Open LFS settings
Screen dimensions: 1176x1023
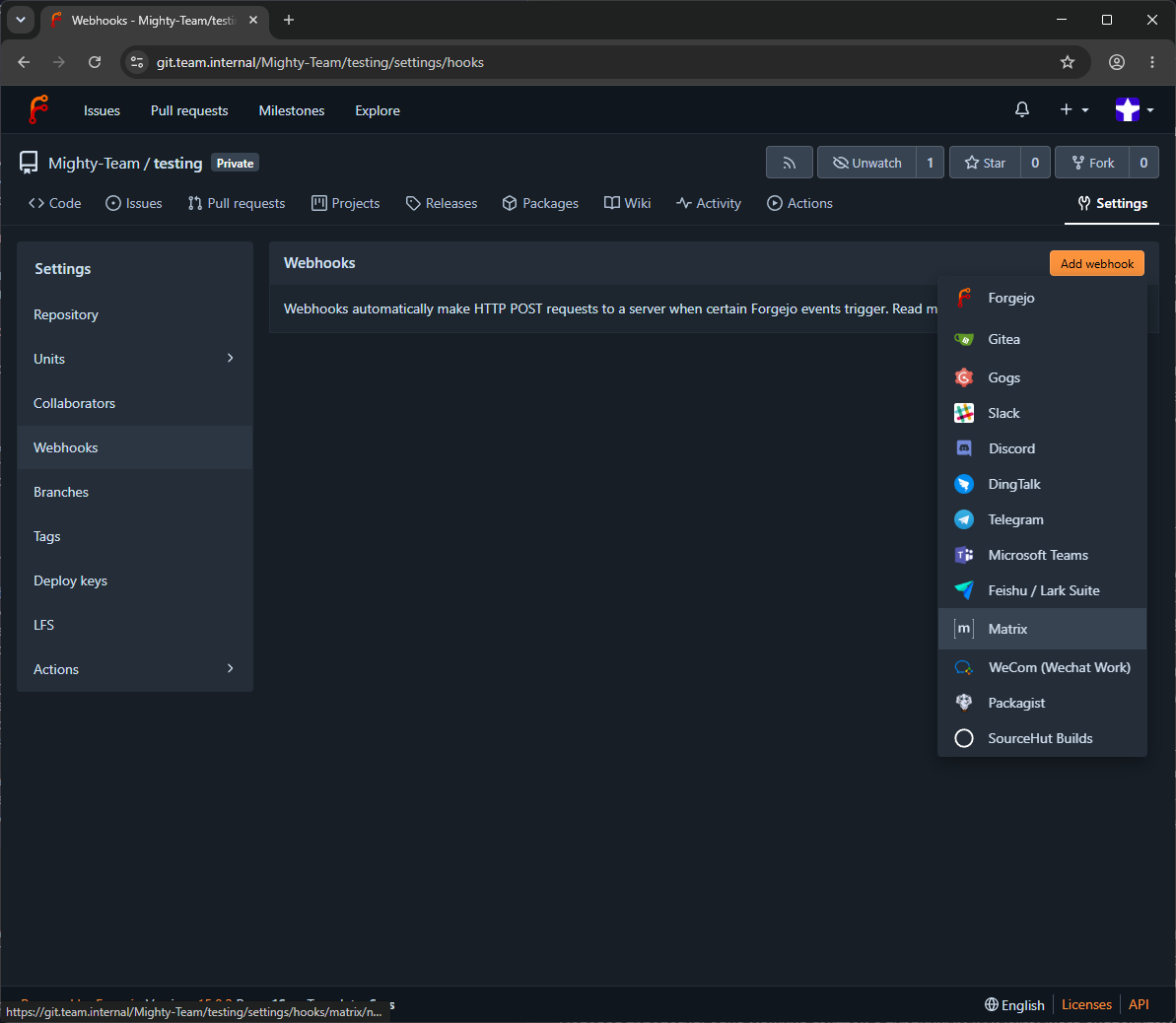pyautogui.click(x=135, y=625)
